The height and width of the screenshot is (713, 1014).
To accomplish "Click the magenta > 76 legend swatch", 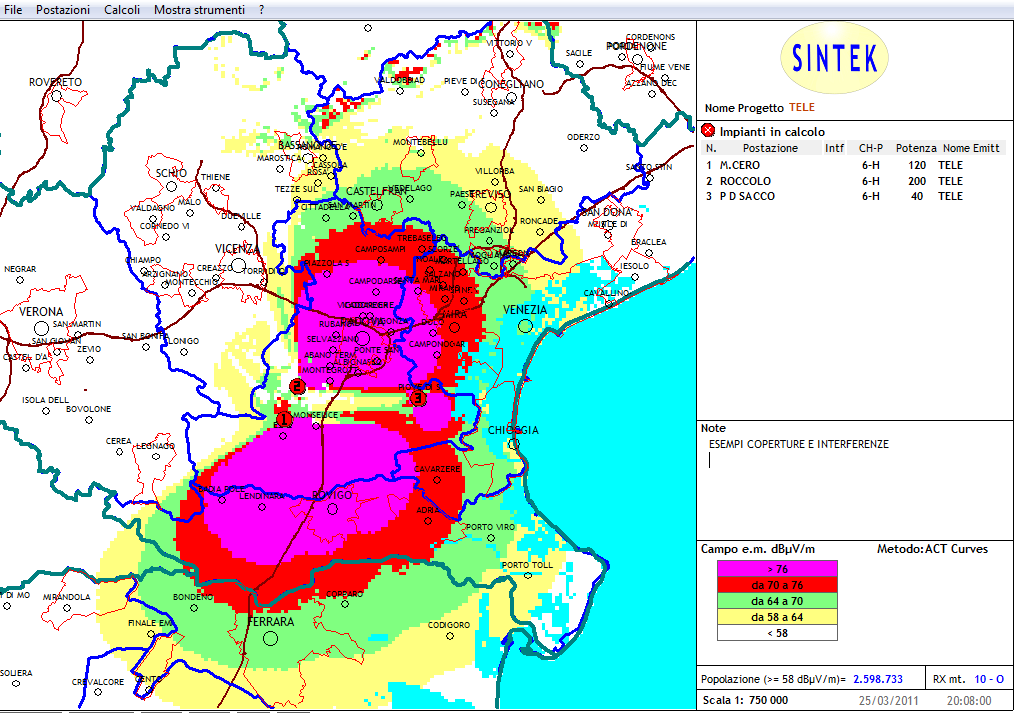I will pyautogui.click(x=777, y=569).
